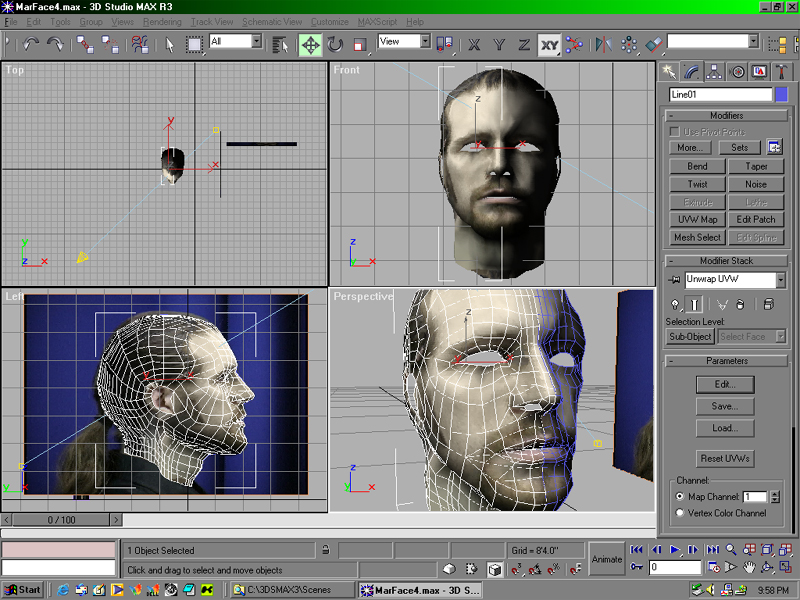The height and width of the screenshot is (600, 800).
Task: Open the Rendering menu
Action: (162, 22)
